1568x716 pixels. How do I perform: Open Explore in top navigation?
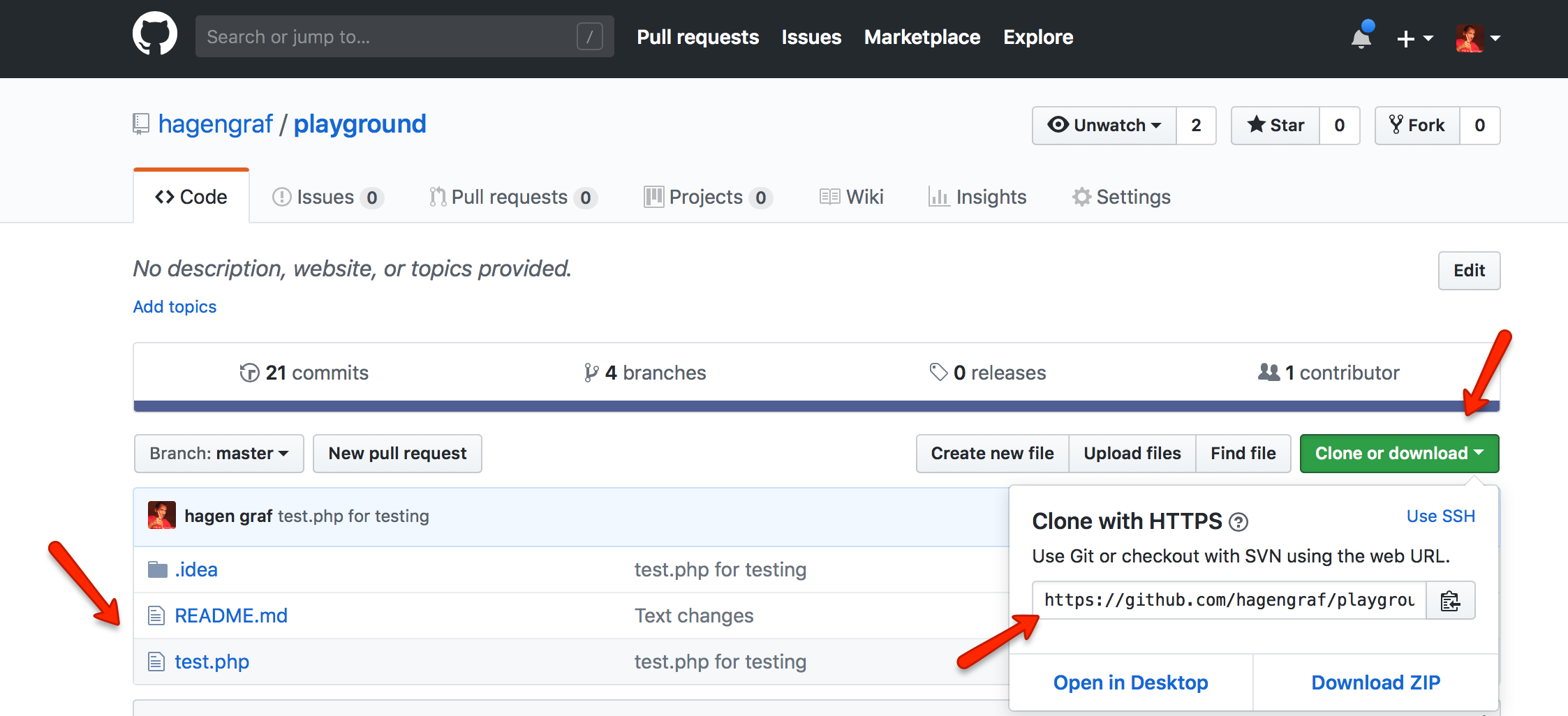click(x=1038, y=37)
